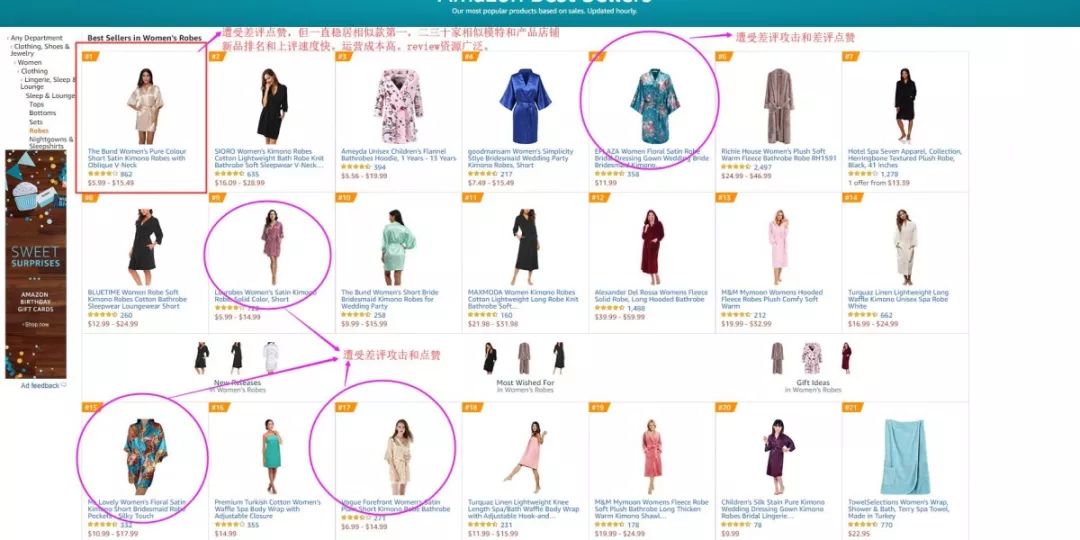
Task: Expand the Clothing, Shoes & Jewelry category
Action: tap(41, 50)
